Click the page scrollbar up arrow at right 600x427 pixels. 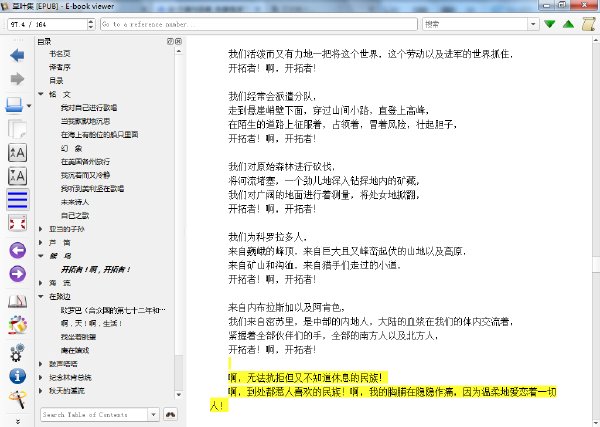pos(596,39)
